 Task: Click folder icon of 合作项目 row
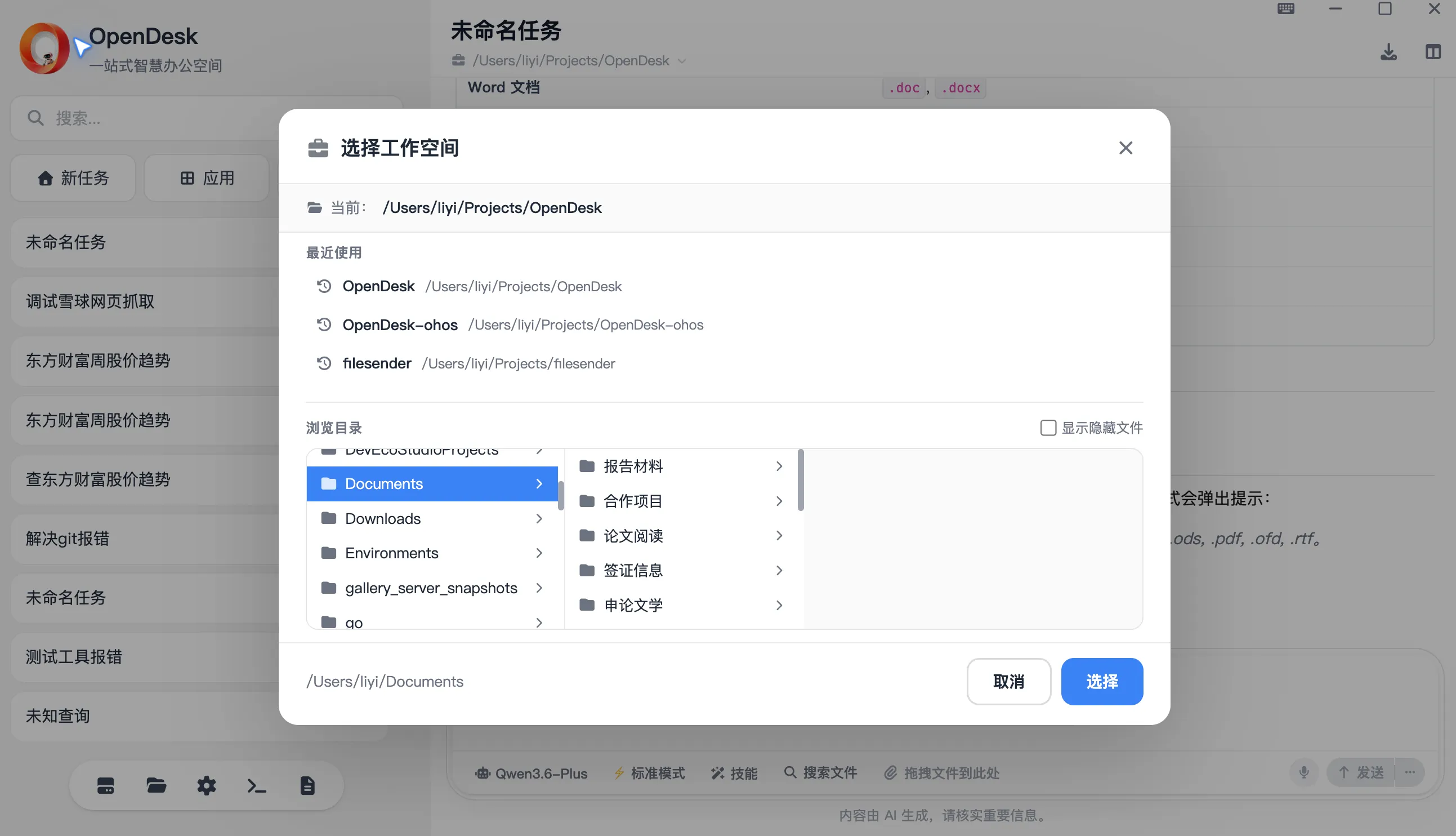coord(587,501)
